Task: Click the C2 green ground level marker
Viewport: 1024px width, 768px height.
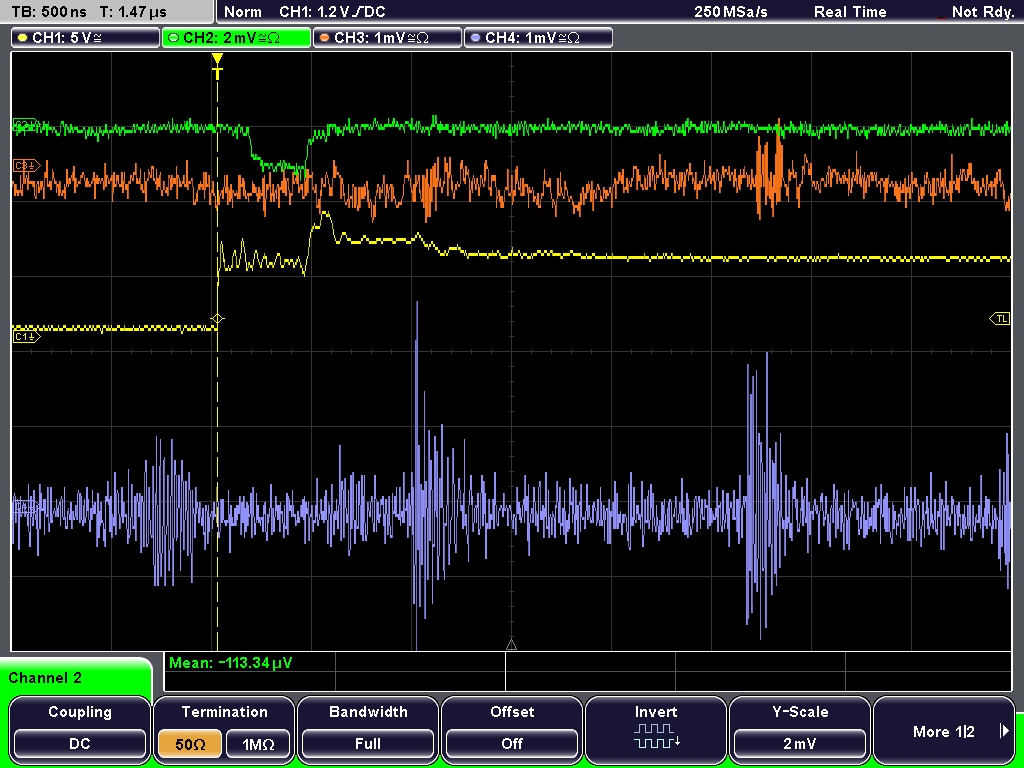Action: [26, 125]
